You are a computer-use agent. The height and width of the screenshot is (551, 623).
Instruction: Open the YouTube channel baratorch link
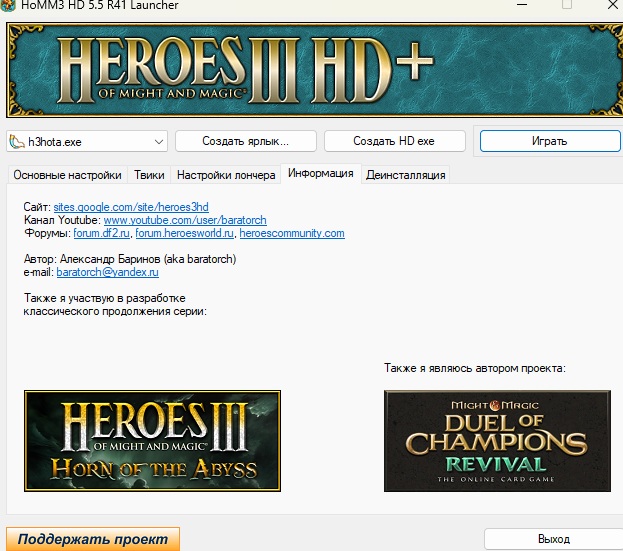point(185,220)
